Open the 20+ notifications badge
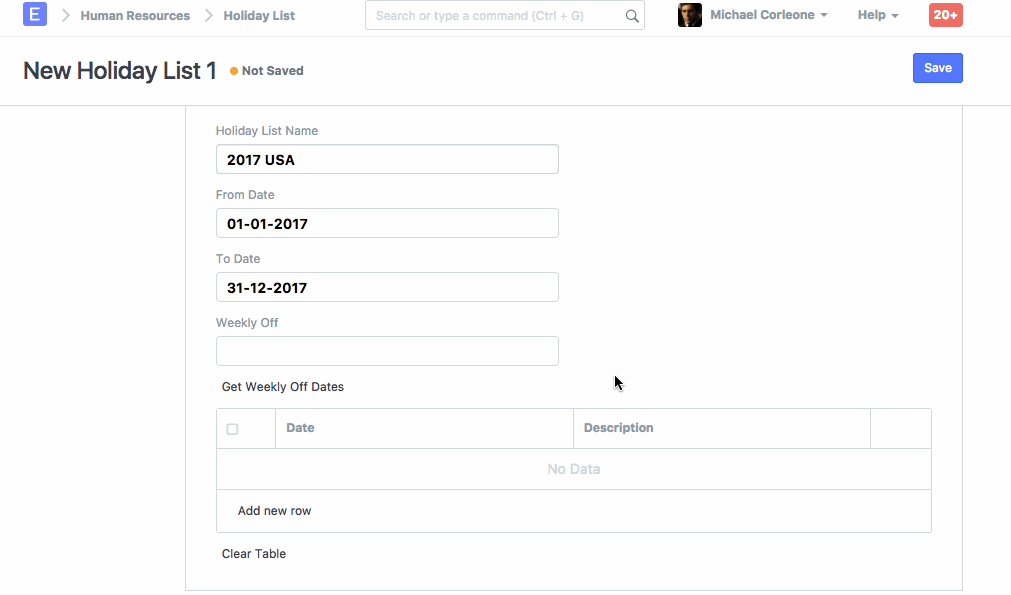The image size is (1011, 595). (945, 15)
